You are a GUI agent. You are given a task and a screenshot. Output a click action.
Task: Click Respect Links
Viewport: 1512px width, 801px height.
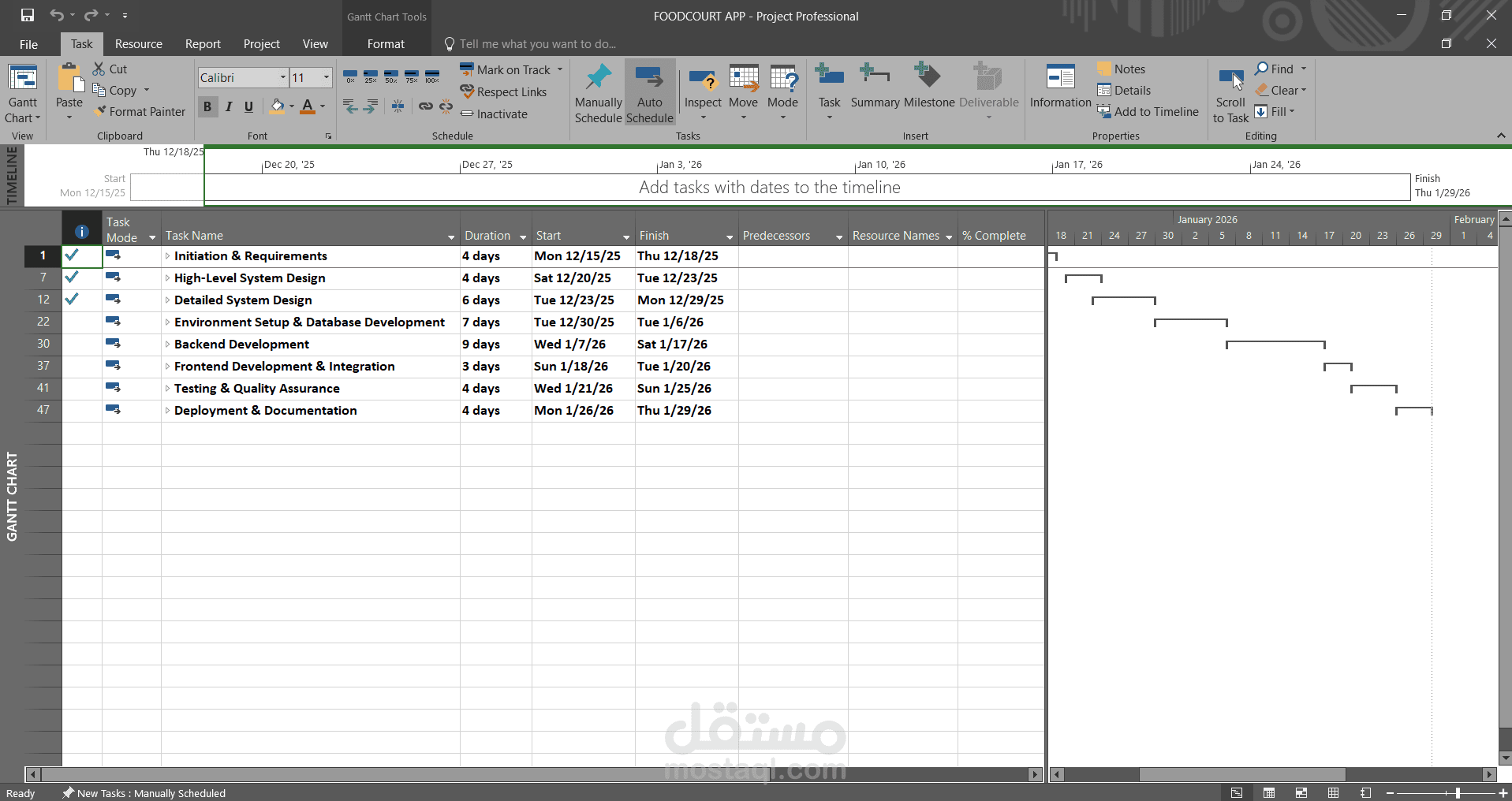pyautogui.click(x=503, y=92)
